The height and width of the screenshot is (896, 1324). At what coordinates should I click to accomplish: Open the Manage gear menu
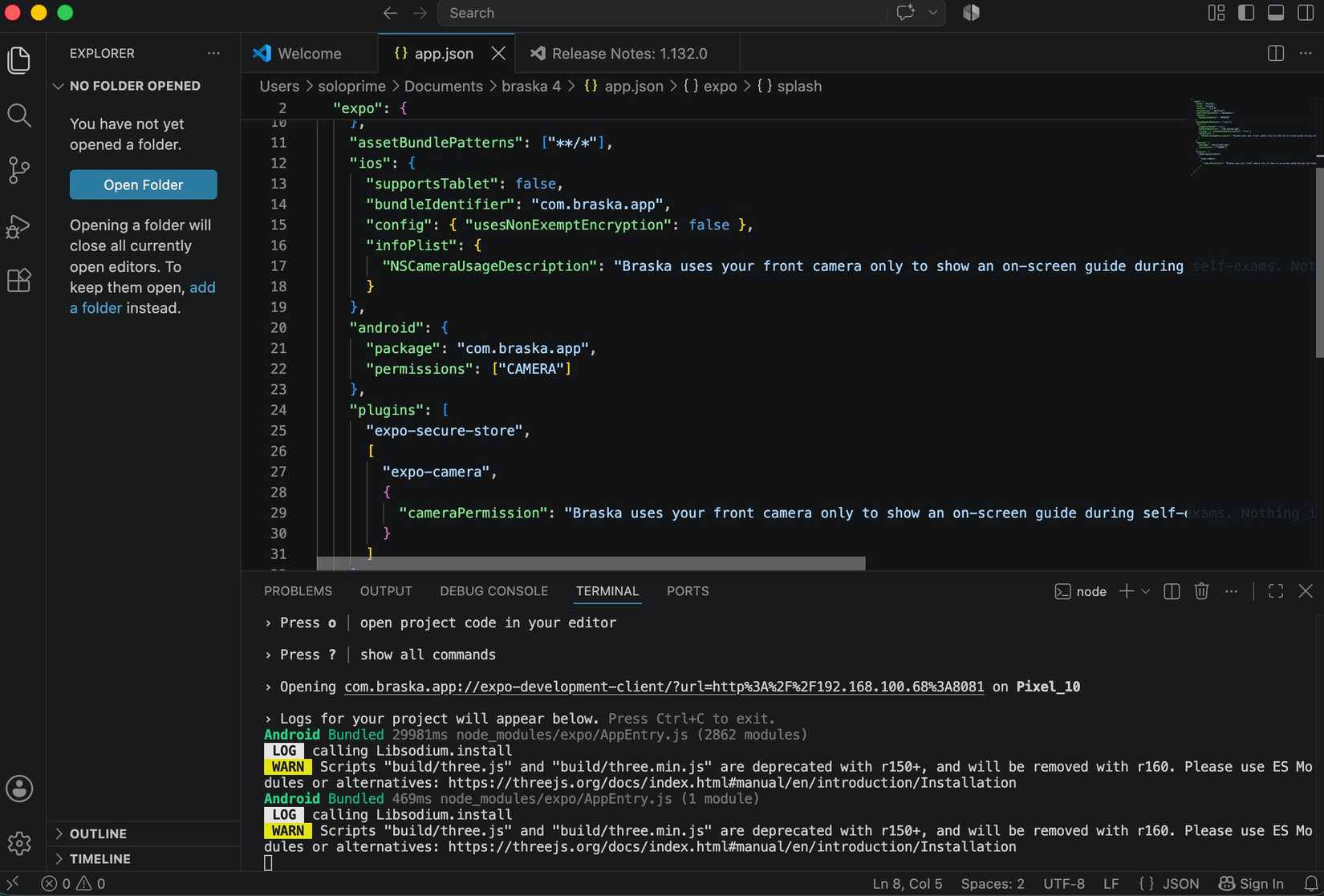tap(19, 843)
